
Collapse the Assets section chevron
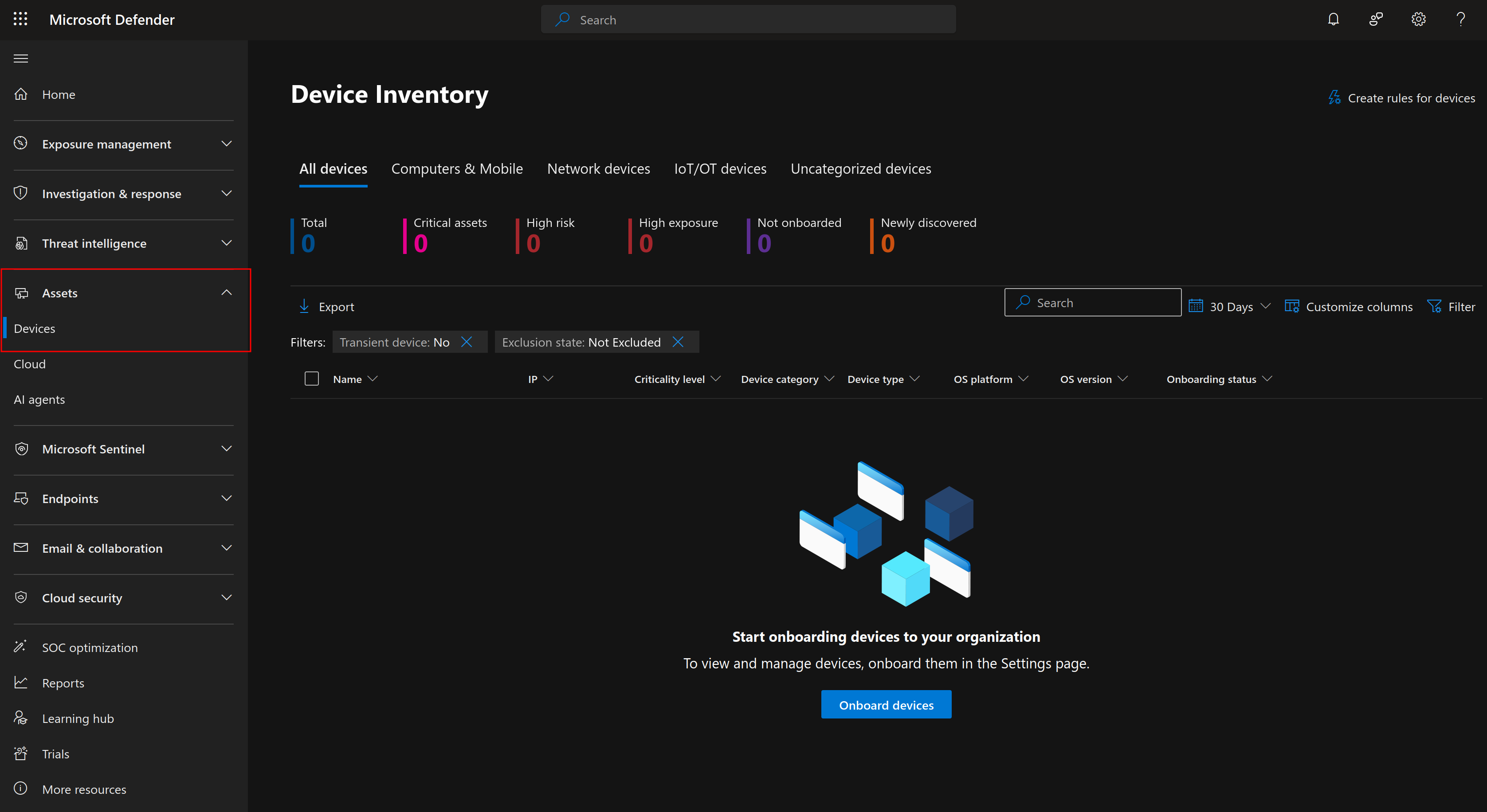coord(227,293)
